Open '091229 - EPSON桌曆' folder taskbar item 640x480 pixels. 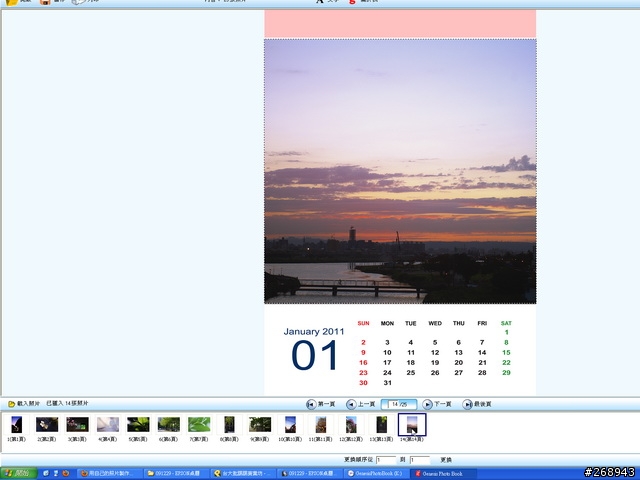coord(176,473)
